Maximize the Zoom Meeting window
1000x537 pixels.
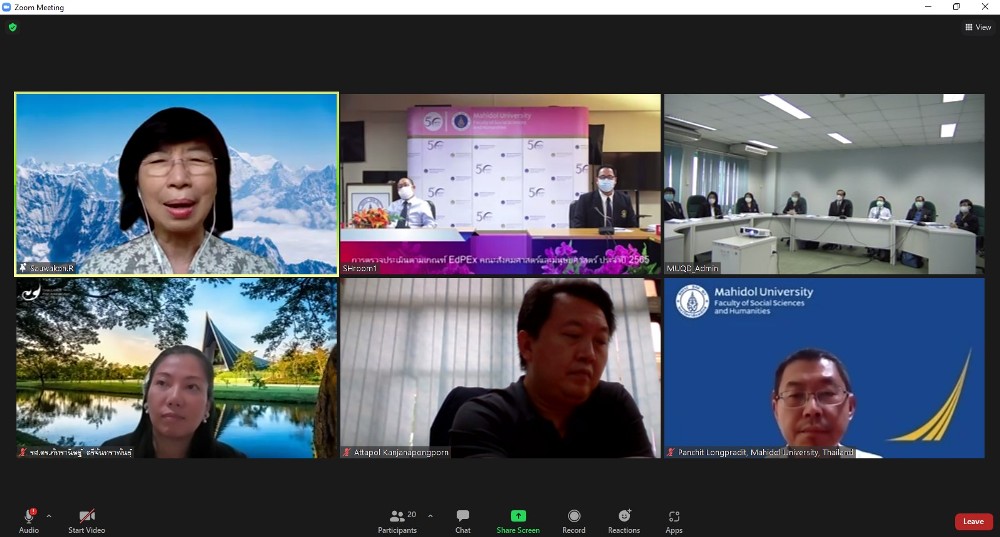click(x=956, y=7)
